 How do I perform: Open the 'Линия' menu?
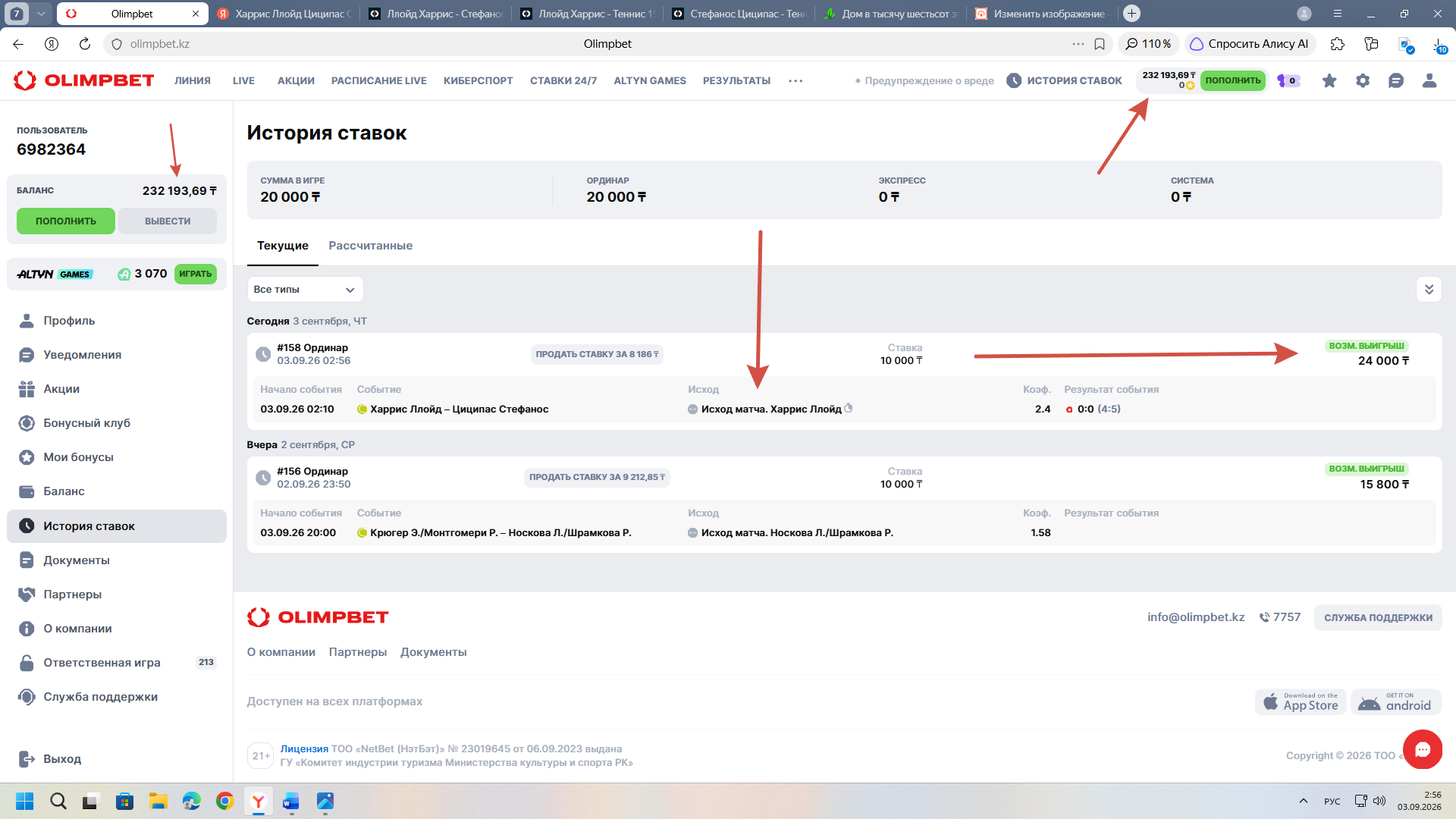coord(193,80)
